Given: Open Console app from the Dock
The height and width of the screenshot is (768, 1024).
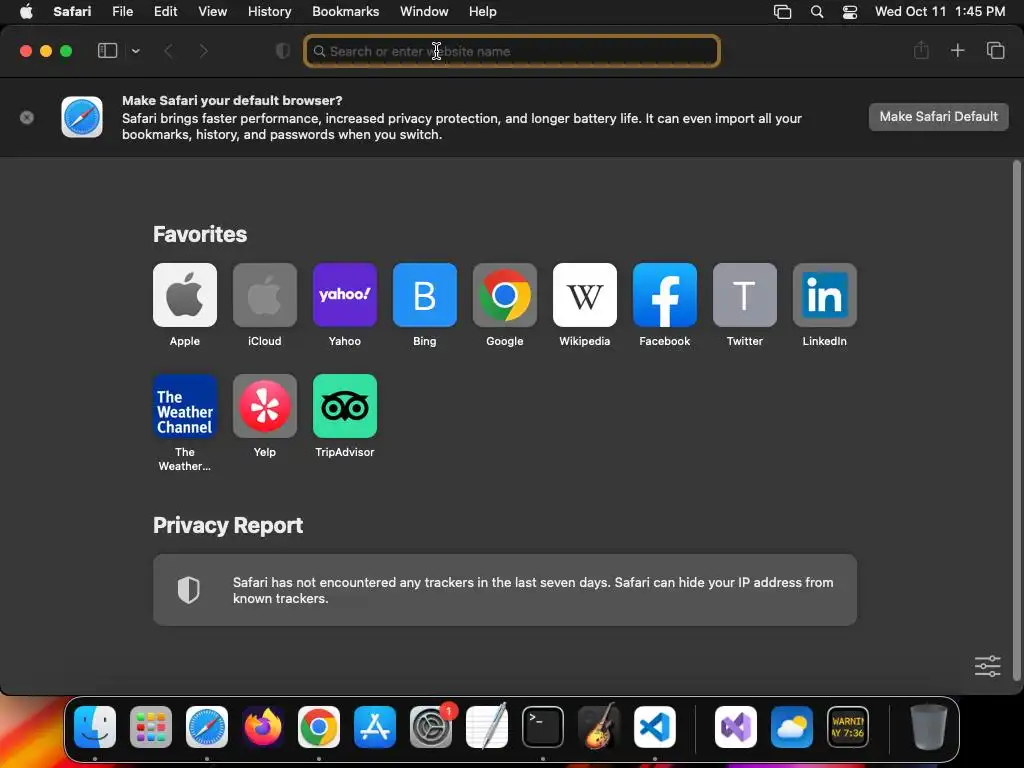Looking at the screenshot, I should (x=848, y=727).
